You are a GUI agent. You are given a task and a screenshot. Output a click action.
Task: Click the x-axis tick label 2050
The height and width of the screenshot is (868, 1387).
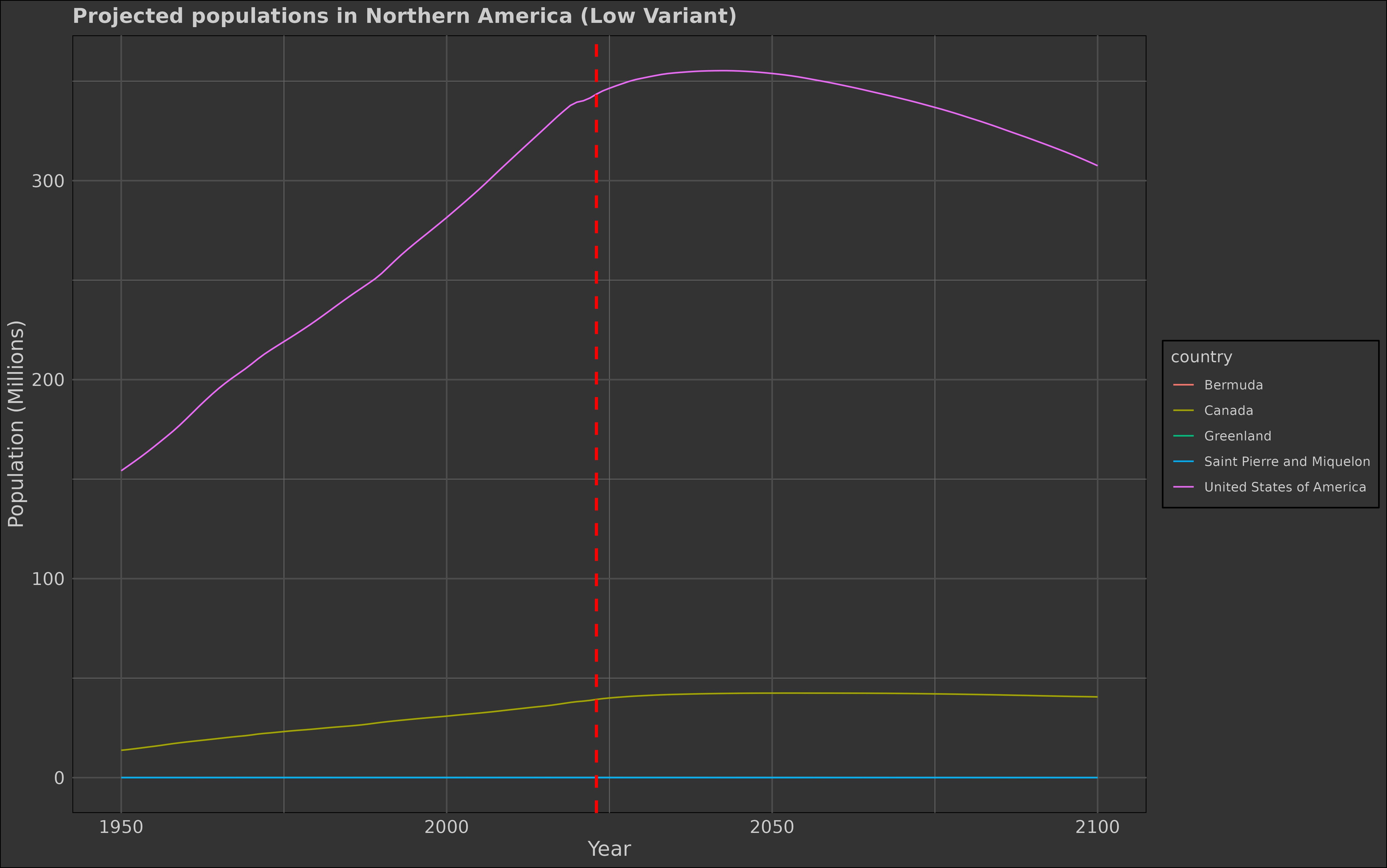[x=772, y=827]
